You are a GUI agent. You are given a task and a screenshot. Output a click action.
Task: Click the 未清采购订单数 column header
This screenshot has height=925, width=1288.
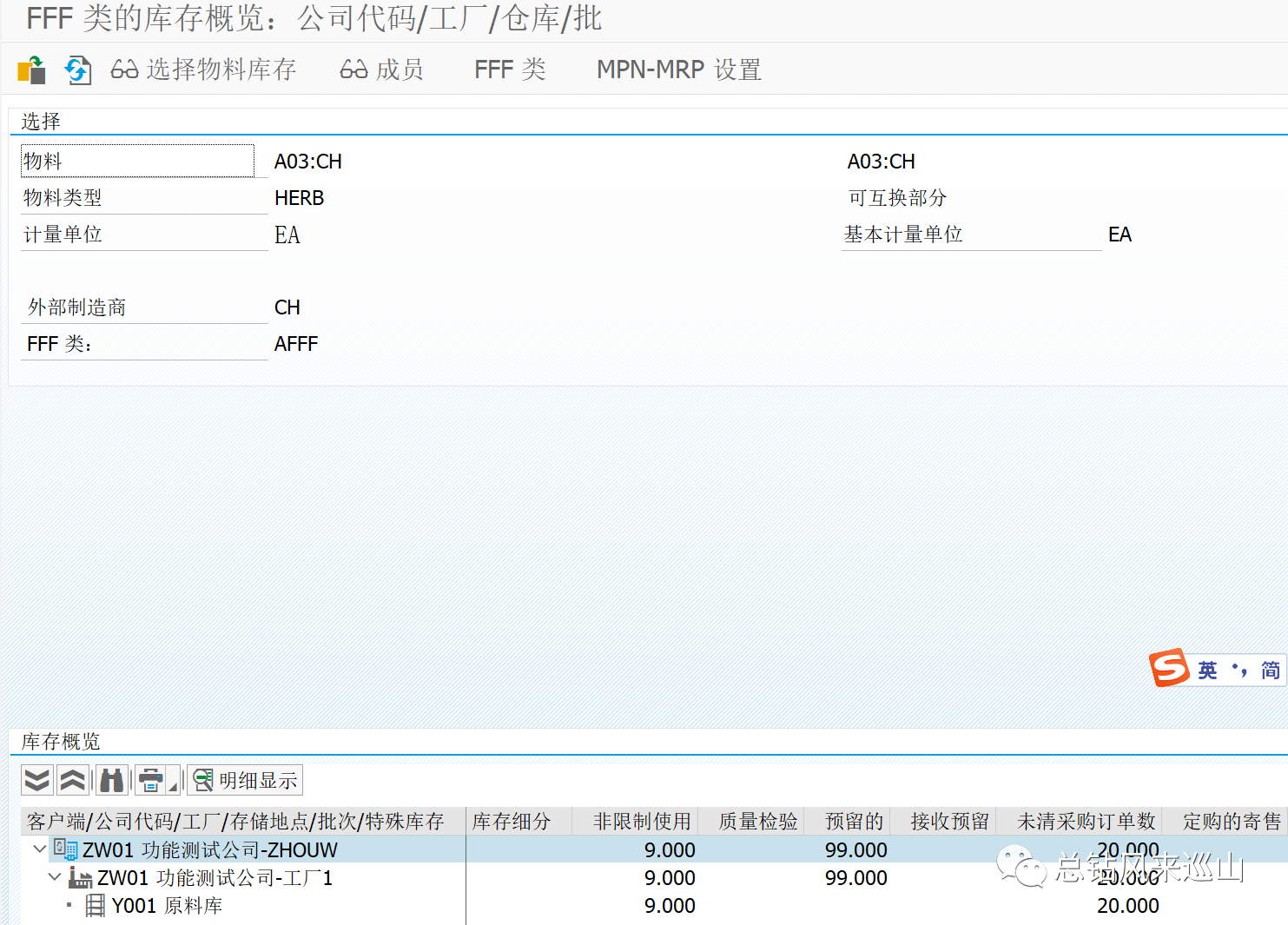click(1079, 821)
